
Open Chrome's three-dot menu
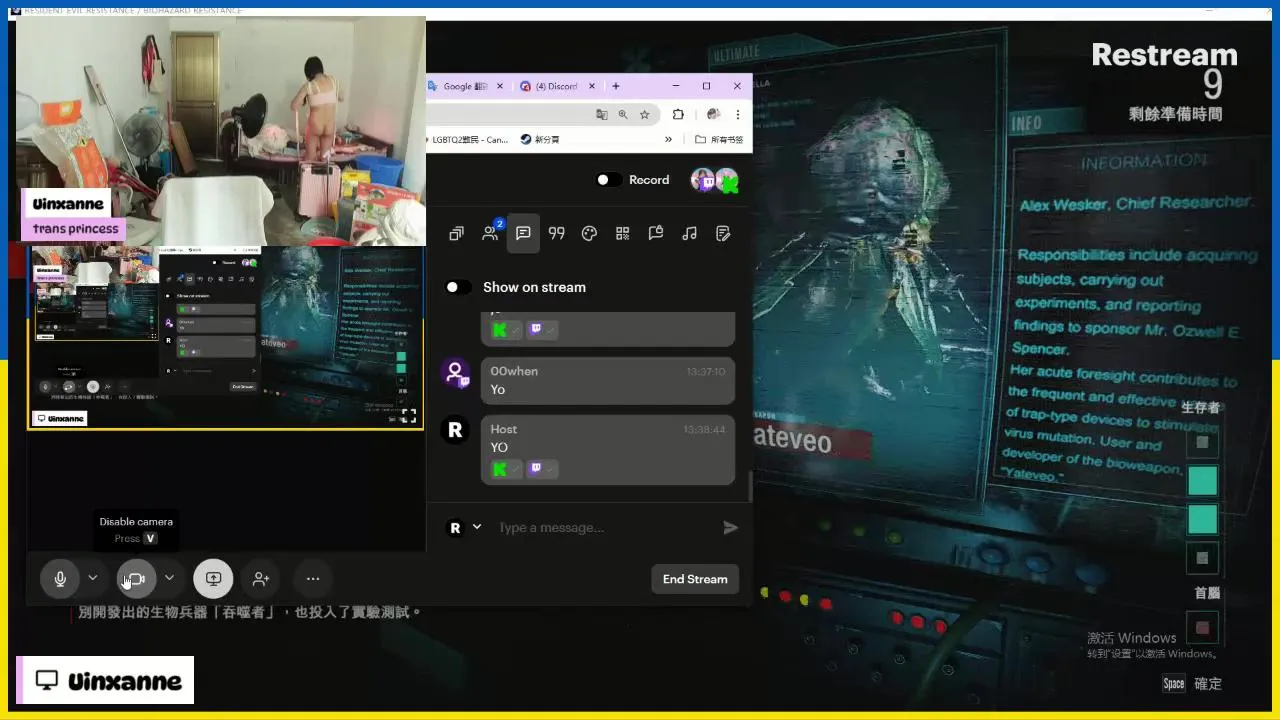pos(738,114)
